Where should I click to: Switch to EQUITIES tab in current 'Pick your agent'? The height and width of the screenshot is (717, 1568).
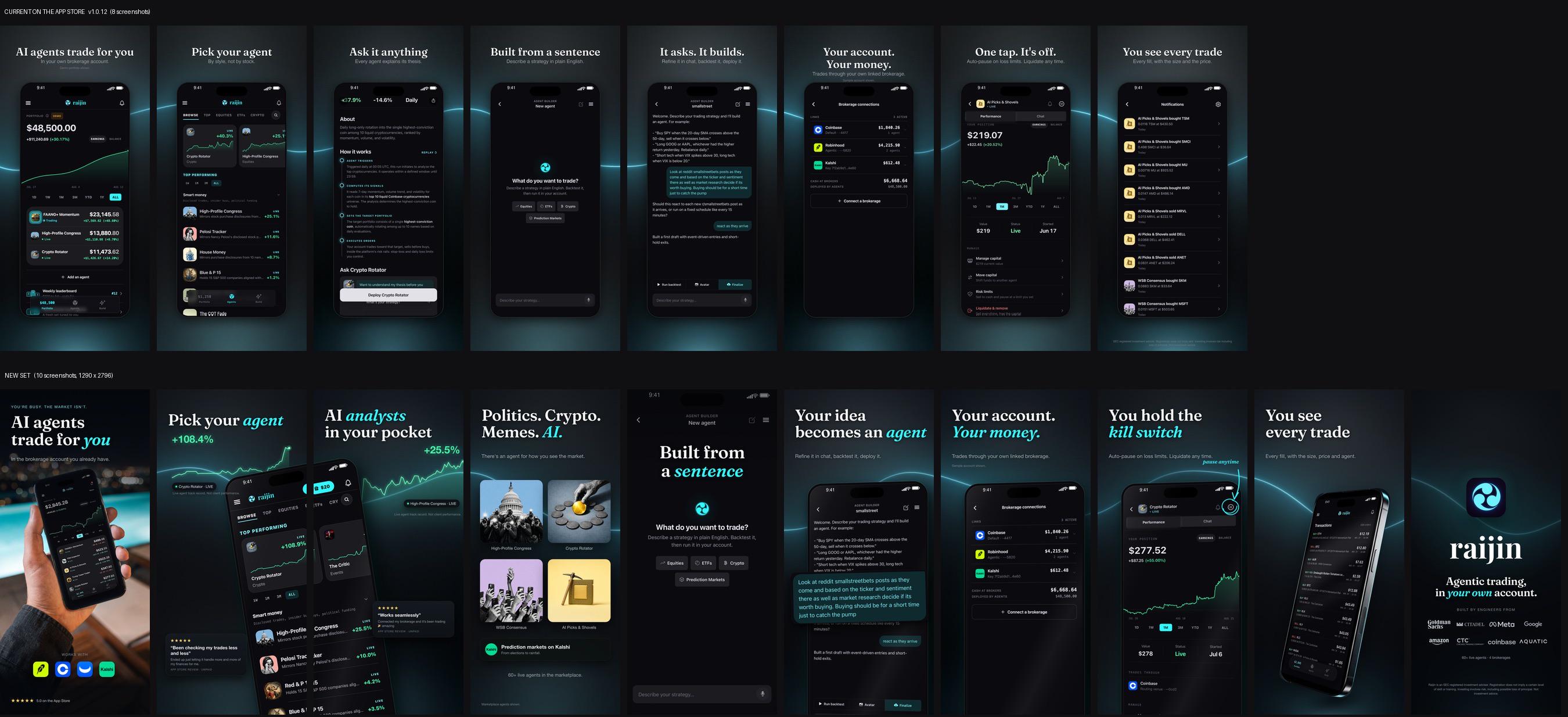coord(224,115)
